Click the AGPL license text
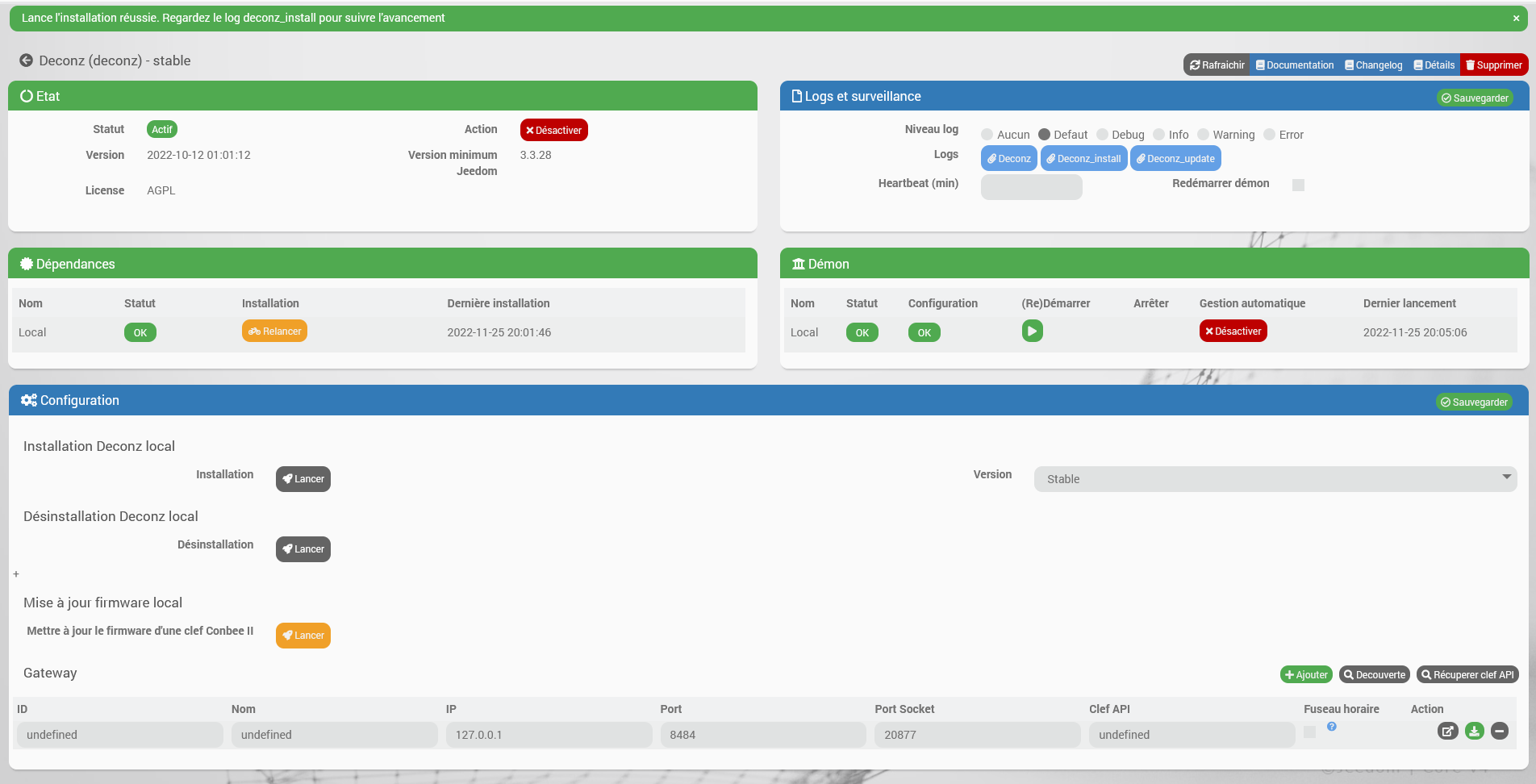The width and height of the screenshot is (1536, 784). [161, 190]
